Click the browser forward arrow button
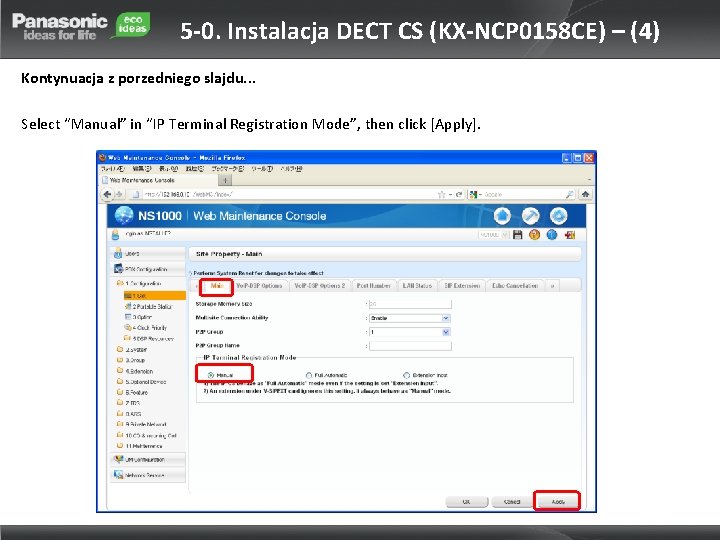720x540 pixels. pos(119,194)
